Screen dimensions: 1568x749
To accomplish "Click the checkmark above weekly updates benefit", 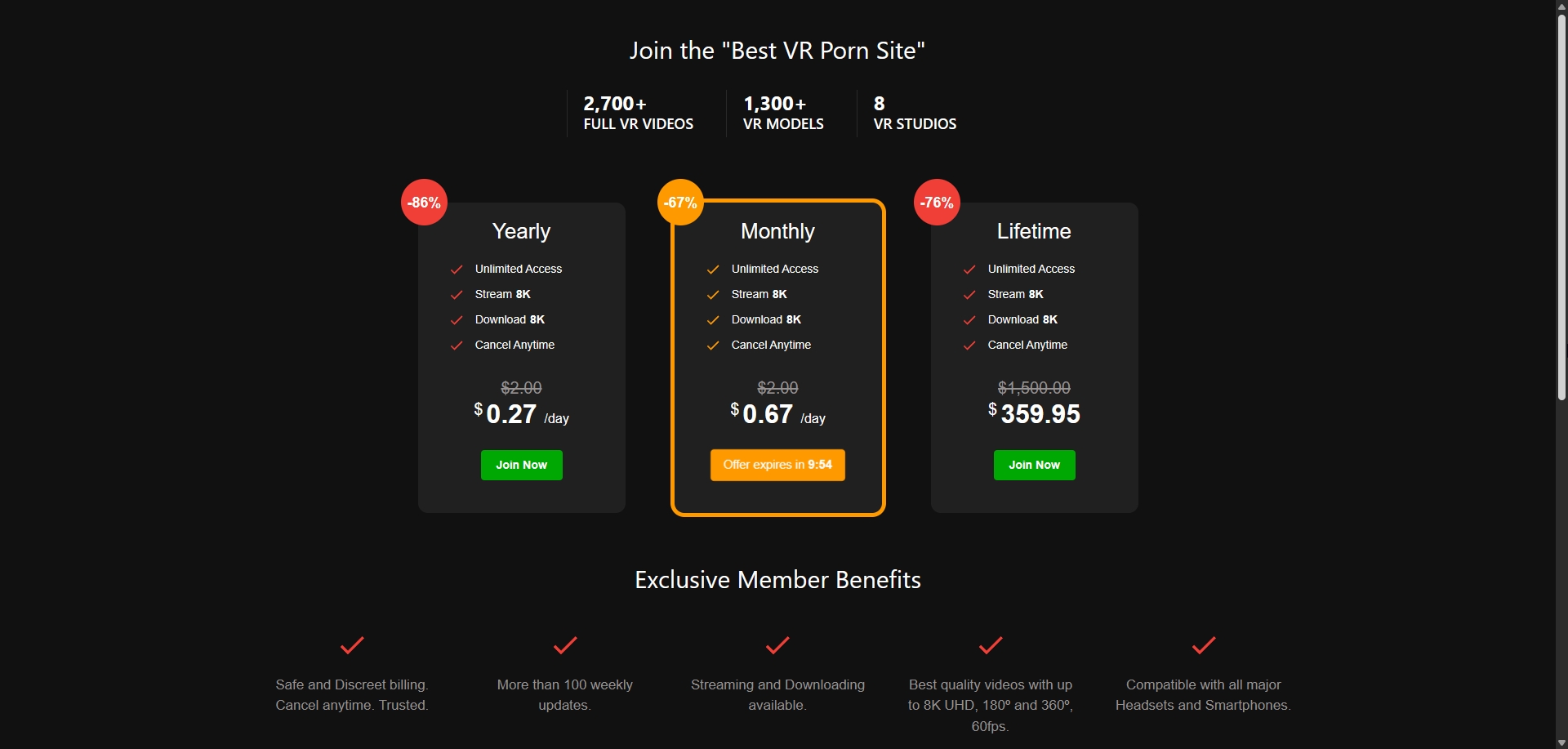I will coord(563,645).
